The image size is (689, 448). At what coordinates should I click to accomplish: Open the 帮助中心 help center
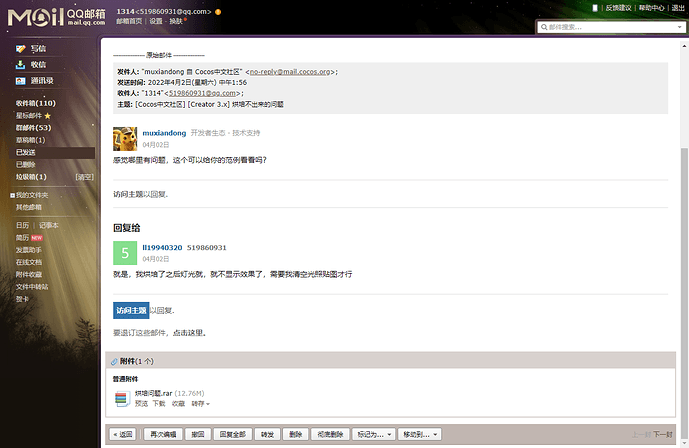pyautogui.click(x=652, y=8)
